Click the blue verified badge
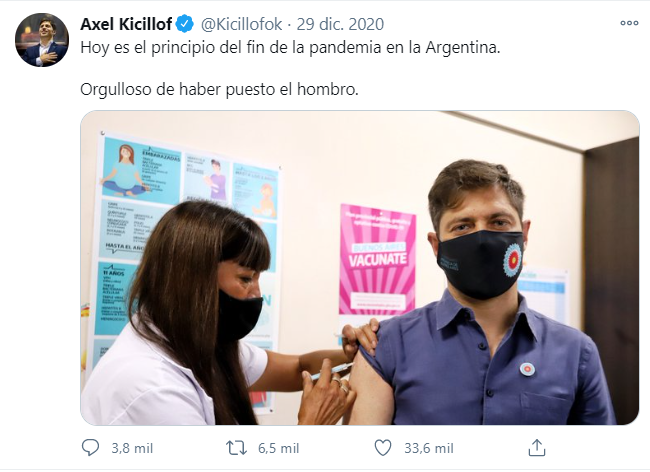Image resolution: width=650 pixels, height=472 pixels. click(185, 24)
